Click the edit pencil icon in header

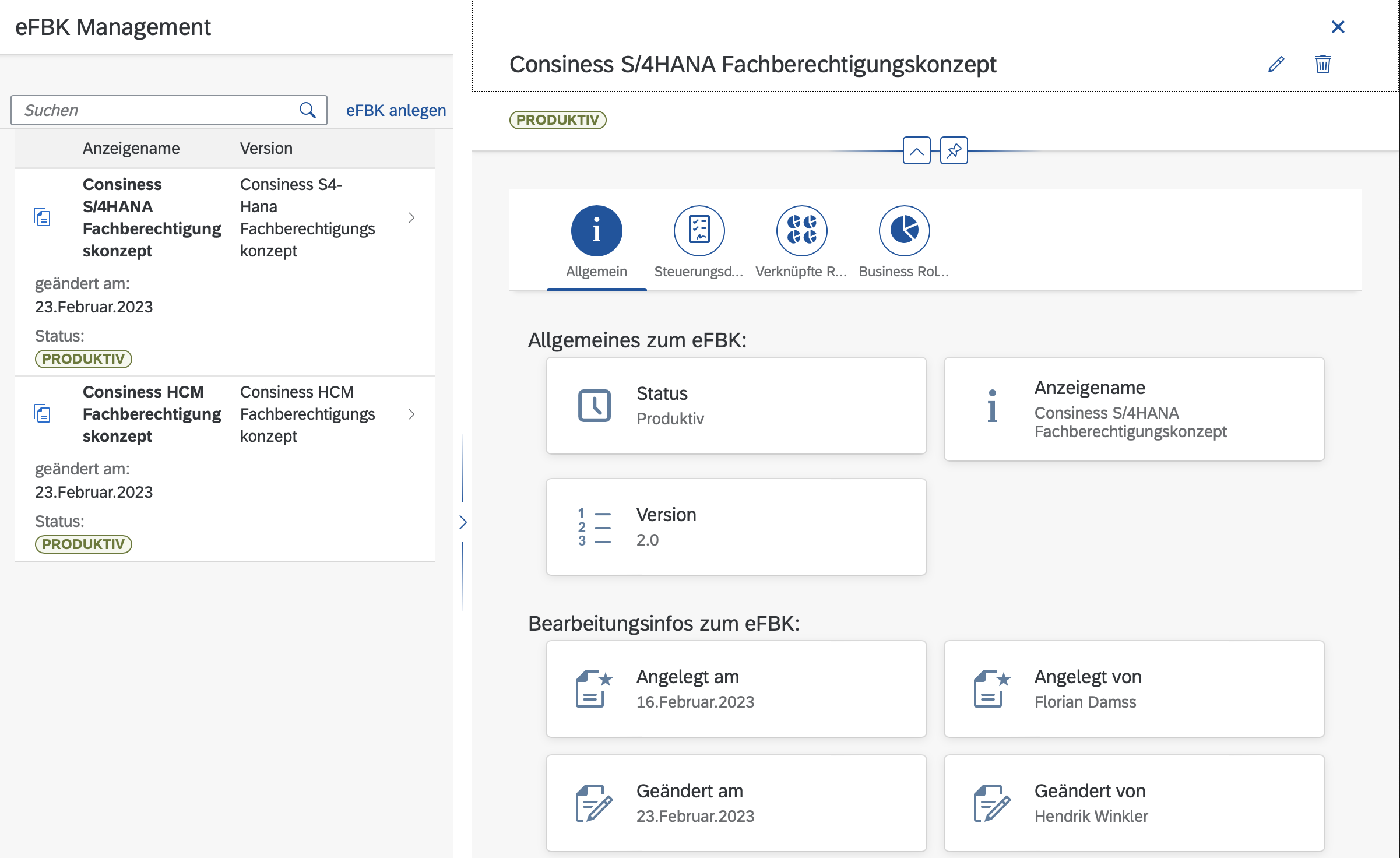(1276, 64)
